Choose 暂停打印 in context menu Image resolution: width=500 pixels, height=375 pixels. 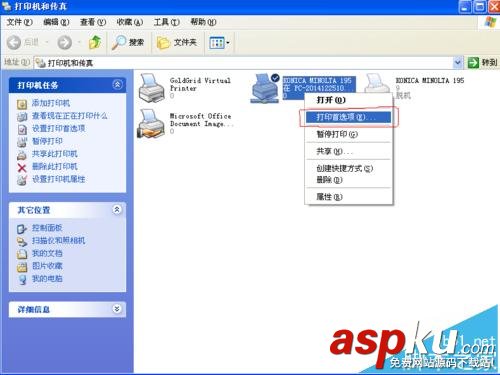pos(348,134)
